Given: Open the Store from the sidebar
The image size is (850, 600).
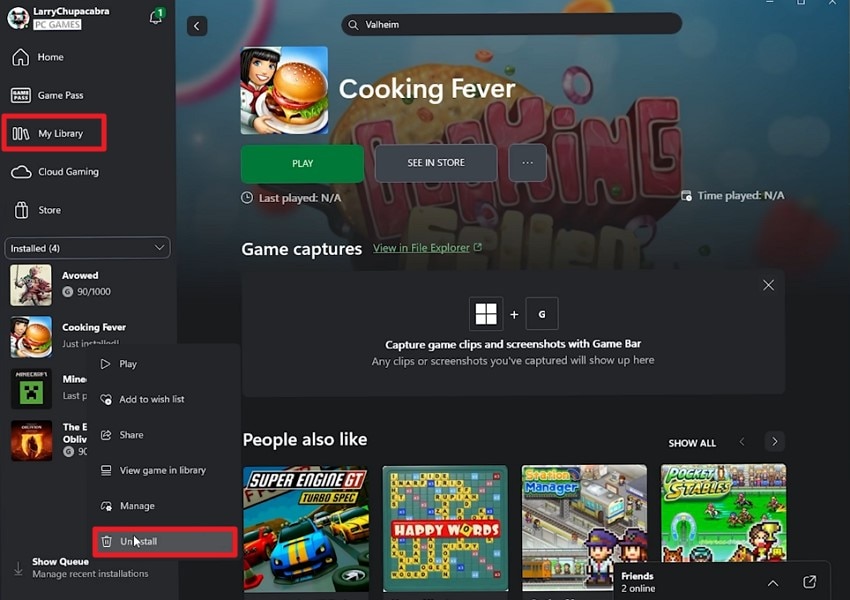Looking at the screenshot, I should (50, 209).
